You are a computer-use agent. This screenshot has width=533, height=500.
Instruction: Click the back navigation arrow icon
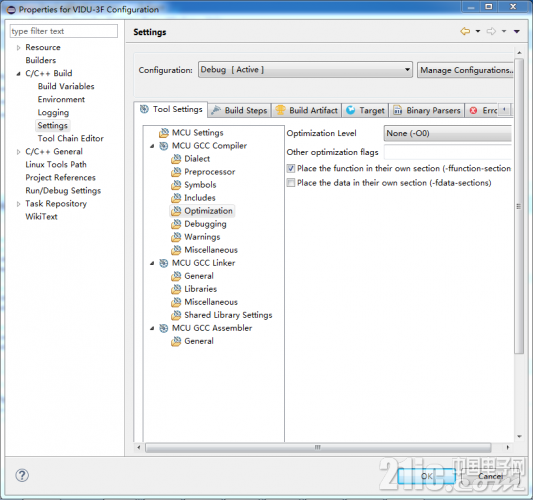[x=465, y=31]
